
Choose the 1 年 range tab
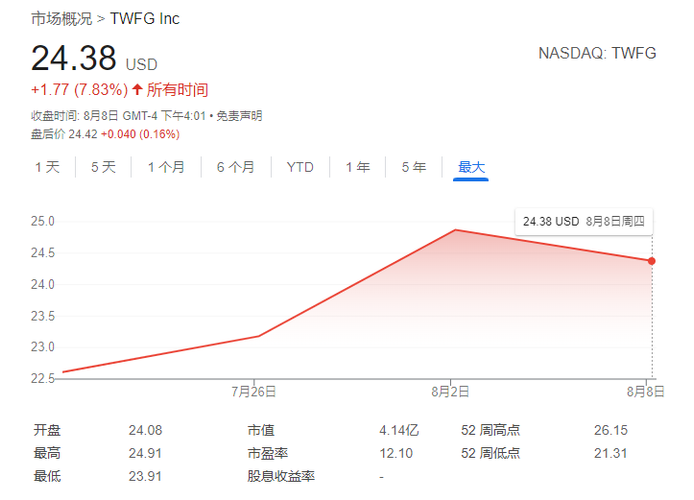[358, 167]
